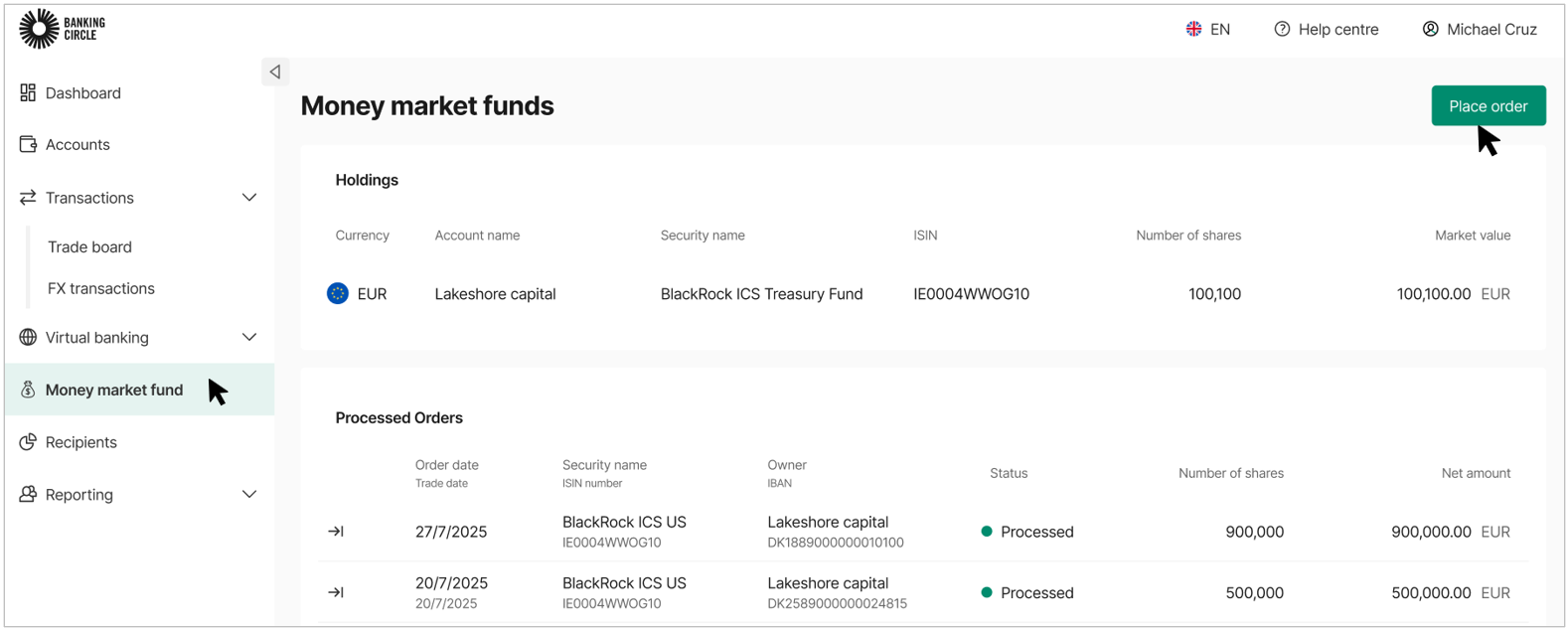Click the user profile icon
The width and height of the screenshot is (1568, 631).
click(1430, 29)
